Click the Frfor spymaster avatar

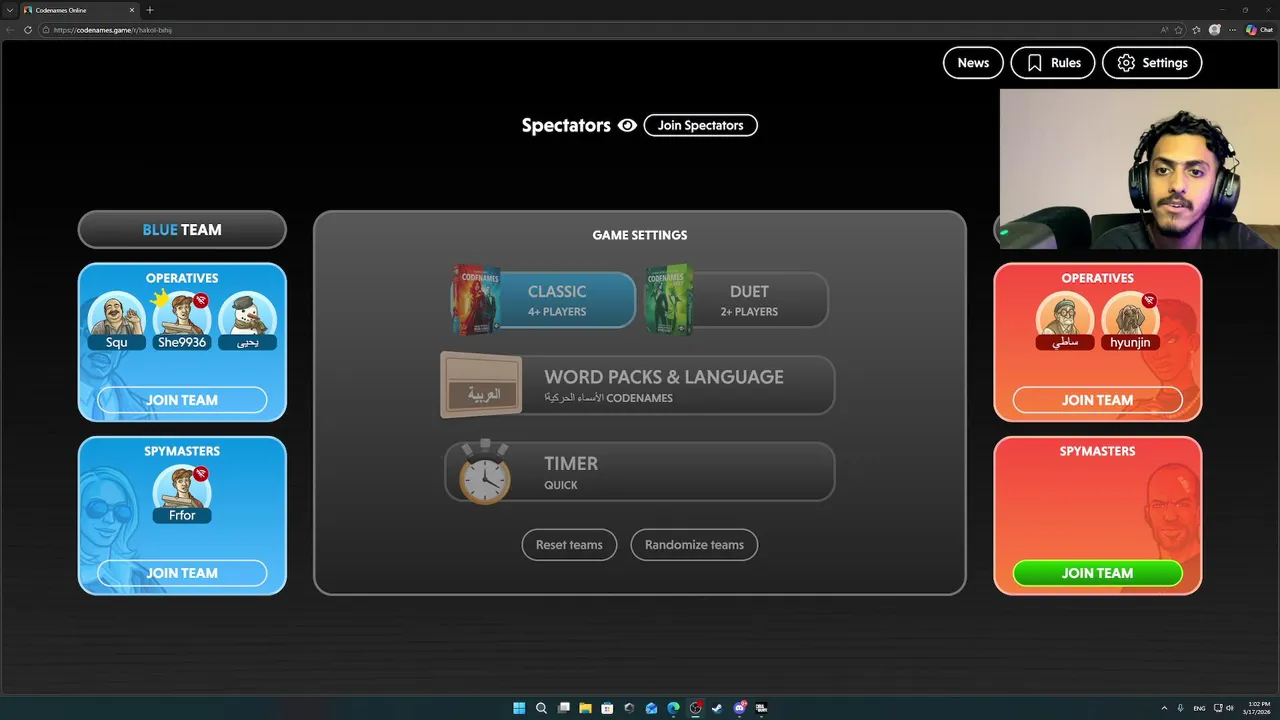point(182,493)
